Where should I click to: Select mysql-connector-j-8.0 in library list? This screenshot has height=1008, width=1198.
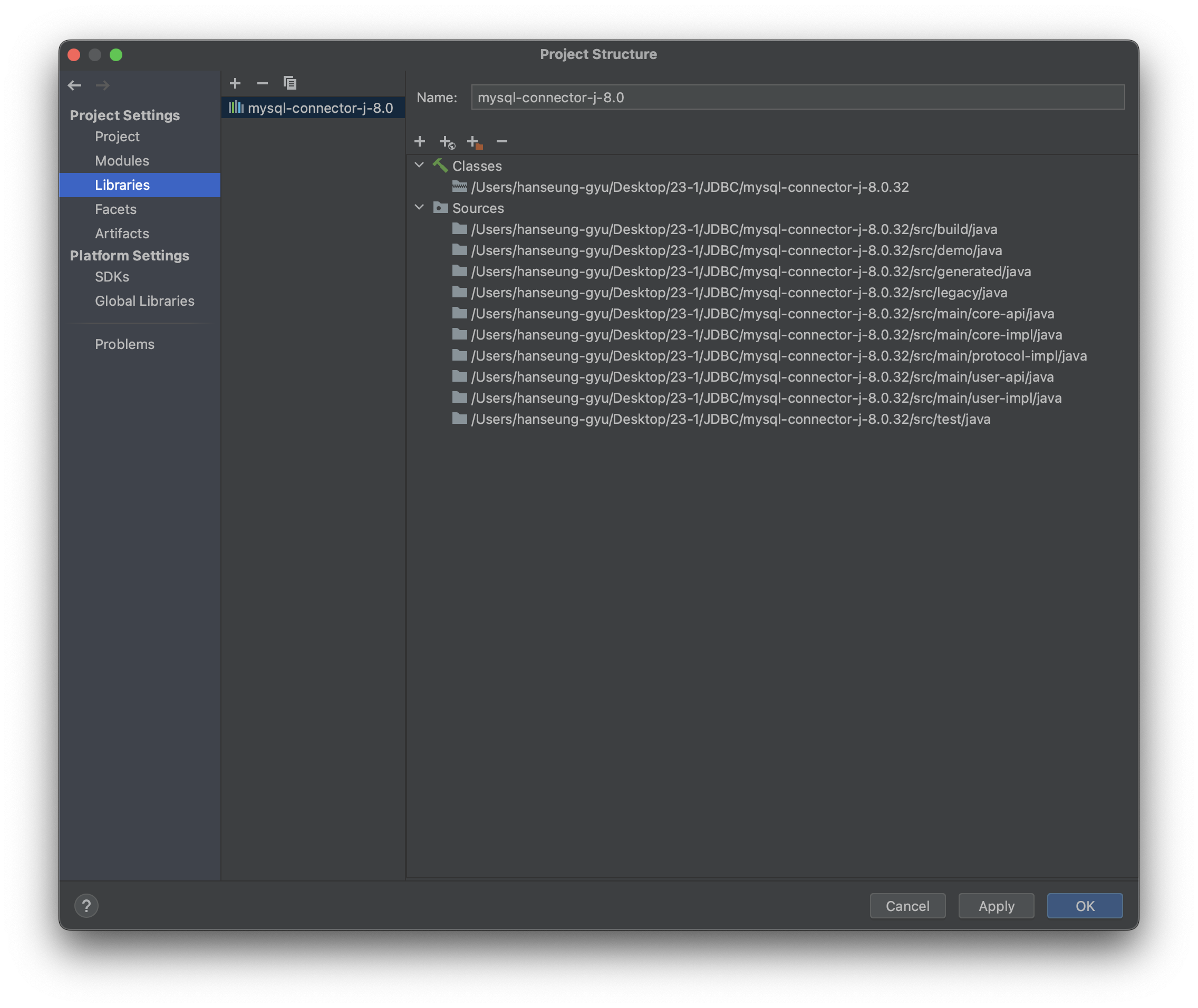[320, 108]
